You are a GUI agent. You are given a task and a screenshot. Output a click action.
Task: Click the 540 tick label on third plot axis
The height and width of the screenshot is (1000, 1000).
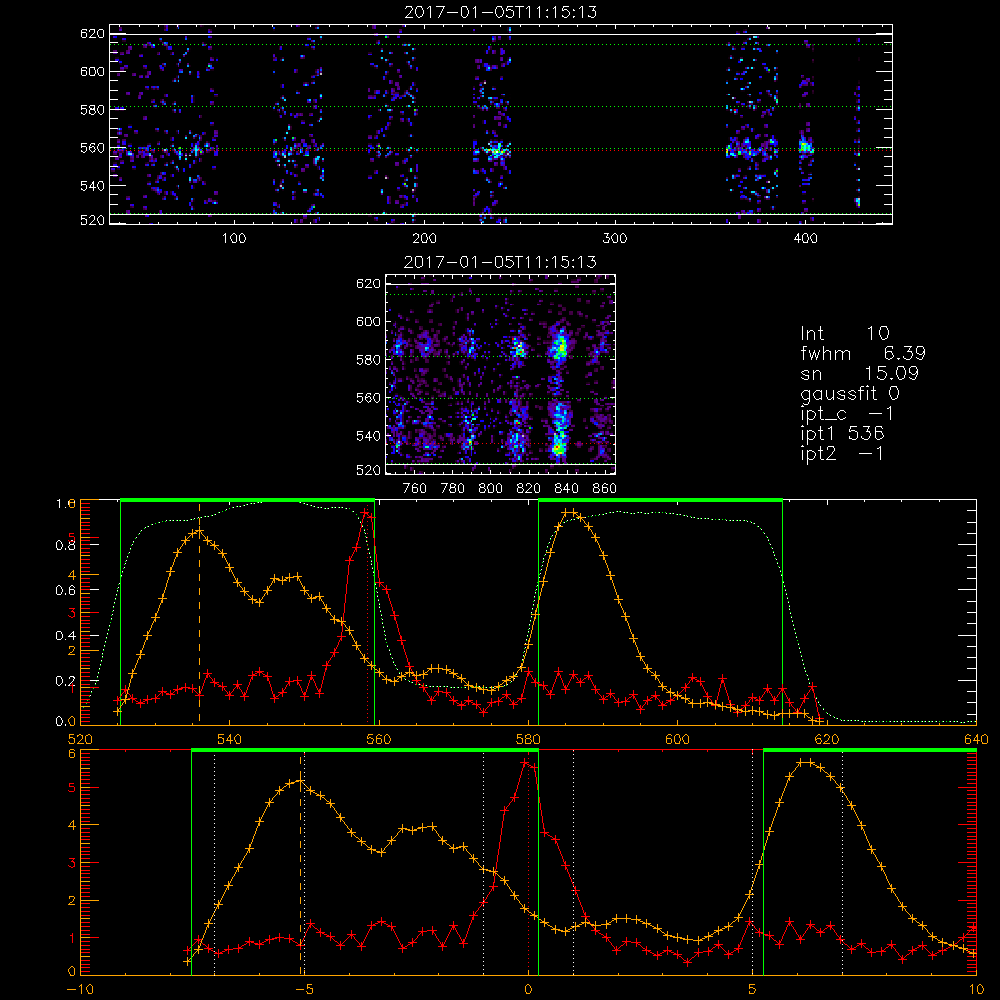tap(229, 739)
